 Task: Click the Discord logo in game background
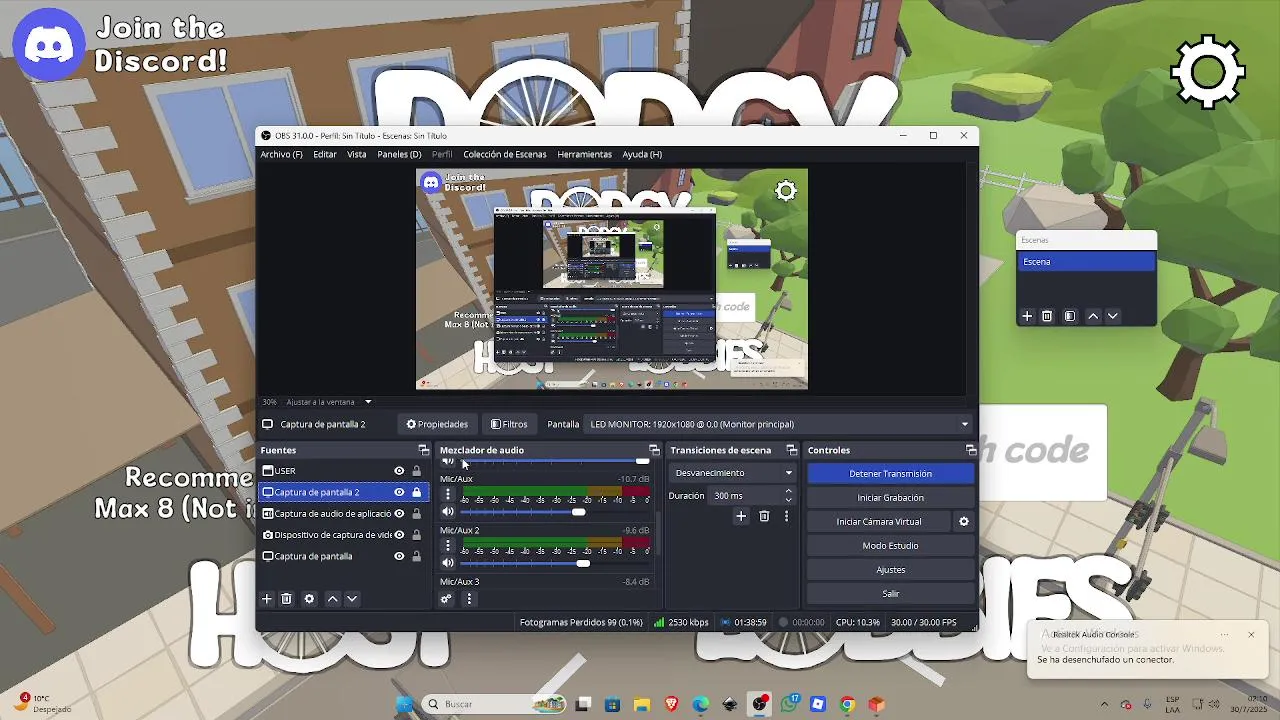coord(48,46)
